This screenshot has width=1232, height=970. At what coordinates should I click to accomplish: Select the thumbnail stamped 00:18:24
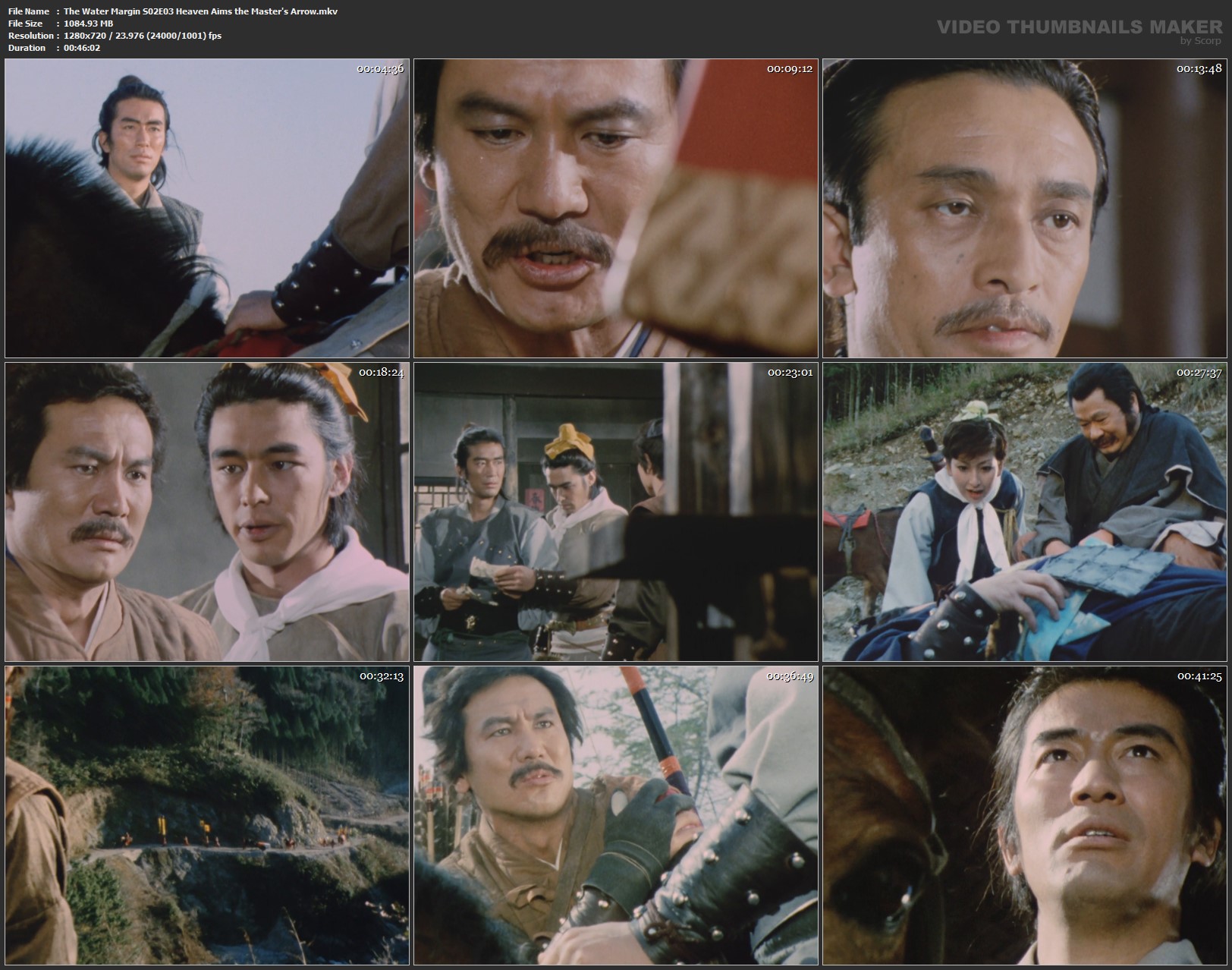point(207,512)
